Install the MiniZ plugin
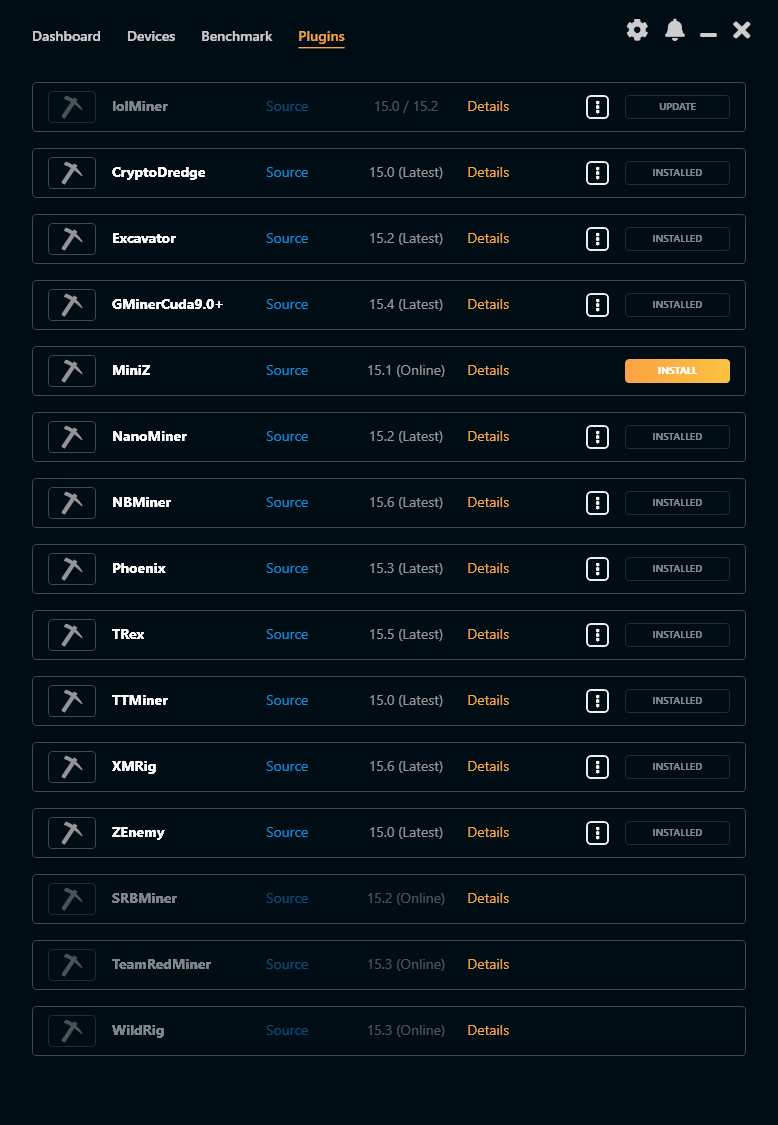 (x=677, y=371)
